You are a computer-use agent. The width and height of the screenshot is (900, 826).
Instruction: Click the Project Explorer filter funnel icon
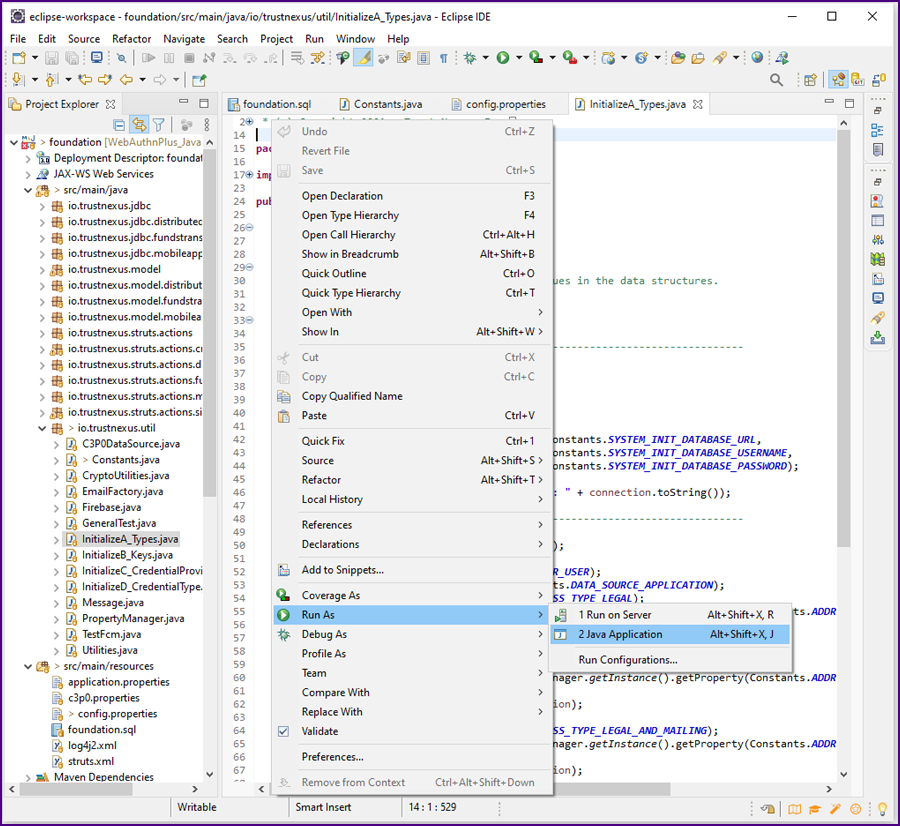pos(159,125)
